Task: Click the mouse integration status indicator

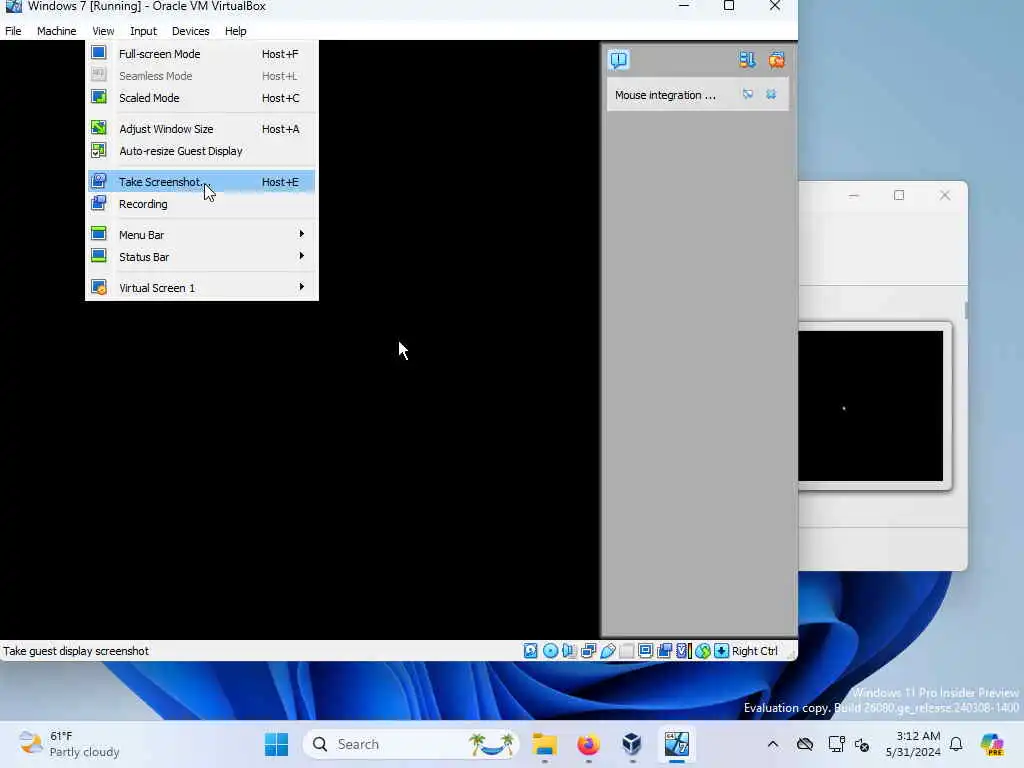Action: tap(703, 651)
